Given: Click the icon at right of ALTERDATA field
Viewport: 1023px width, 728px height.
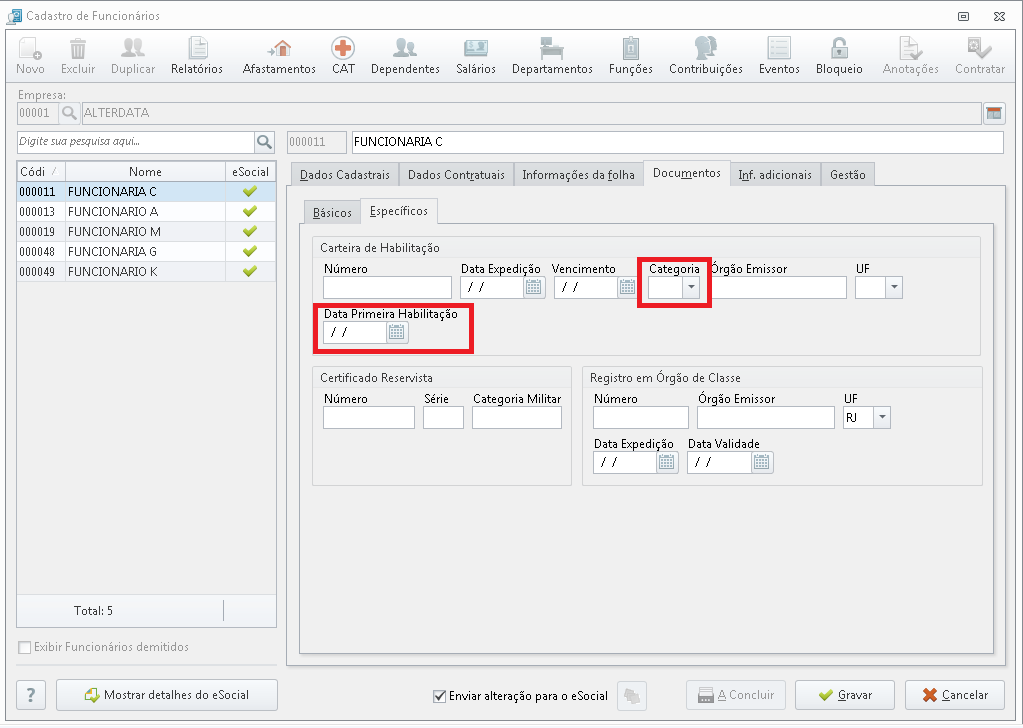Looking at the screenshot, I should 994,113.
